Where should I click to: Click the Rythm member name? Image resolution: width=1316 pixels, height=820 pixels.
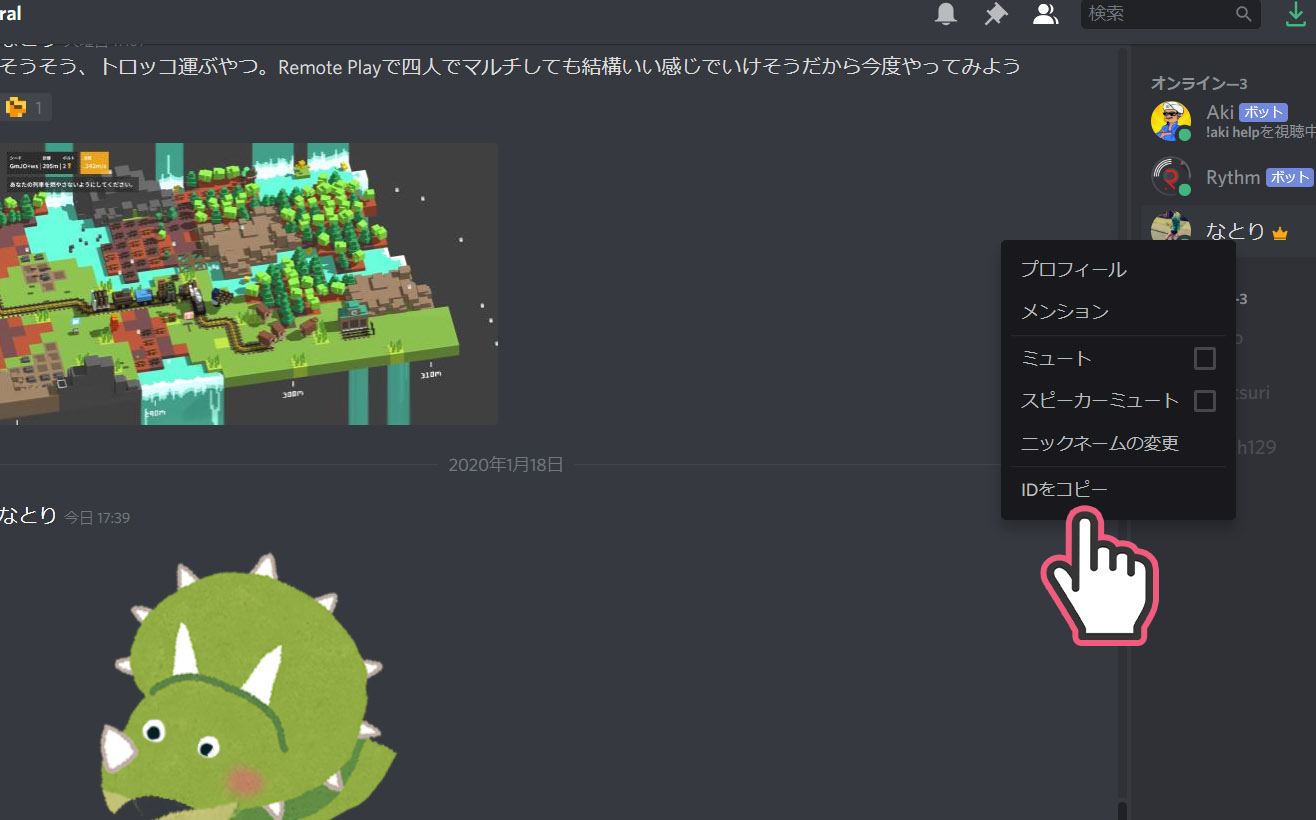click(1233, 177)
